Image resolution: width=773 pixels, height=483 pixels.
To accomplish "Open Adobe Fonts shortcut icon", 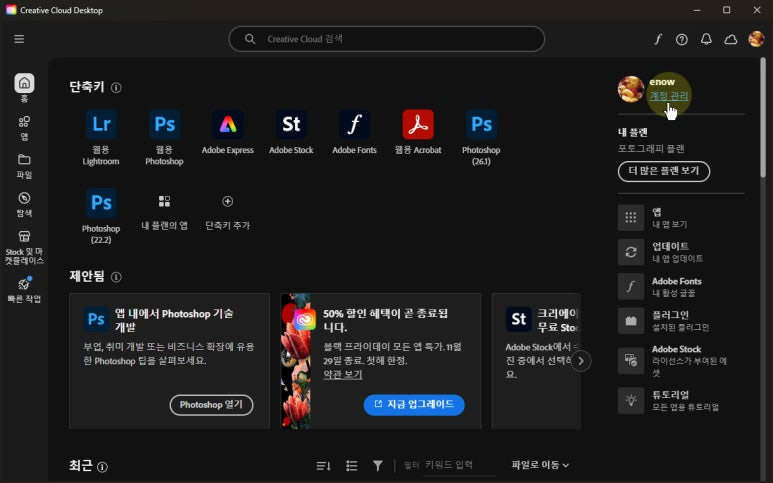I will click(354, 124).
